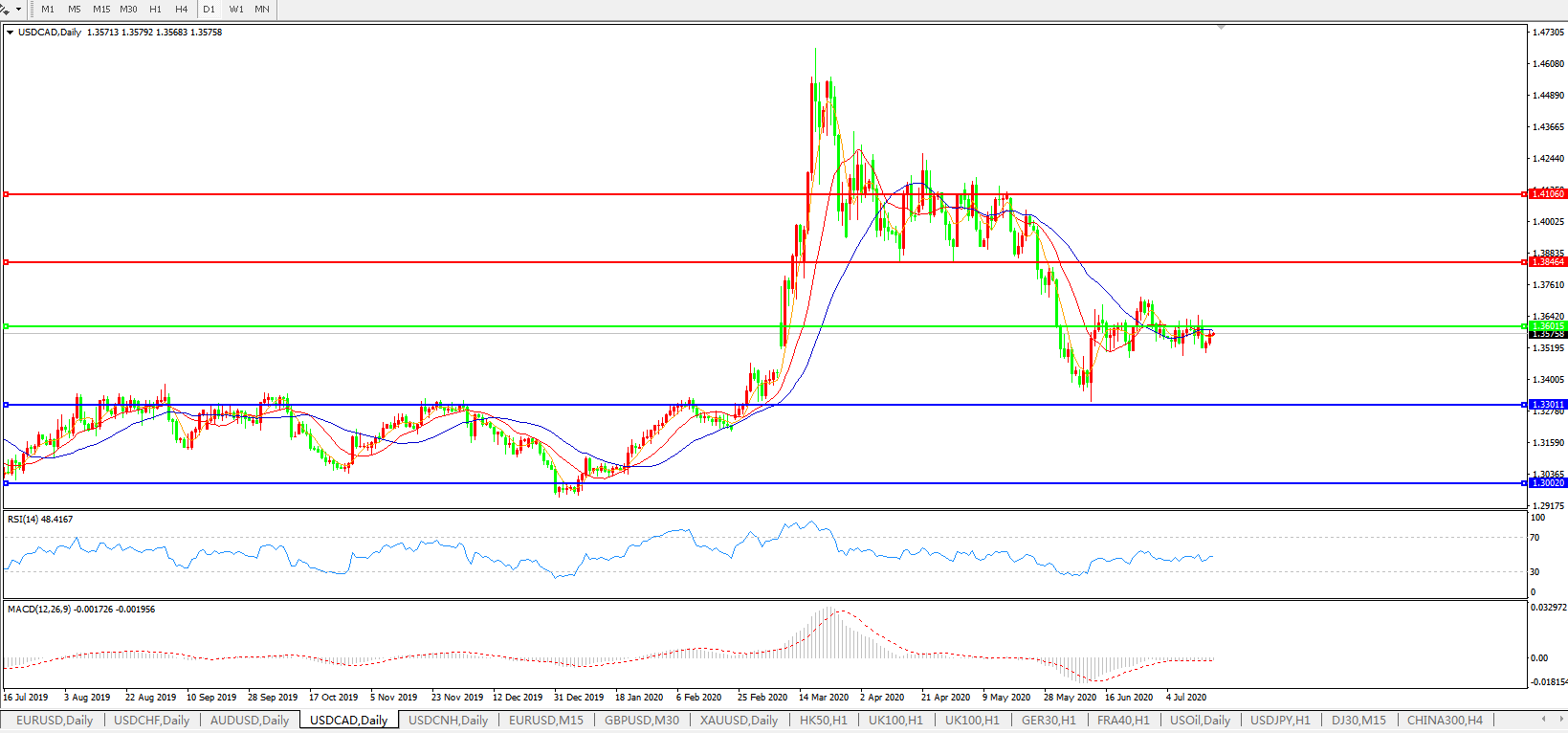Screen dimensions: 1568x733
Task: Click the green 1.36015 price level label
Action: point(1547,326)
